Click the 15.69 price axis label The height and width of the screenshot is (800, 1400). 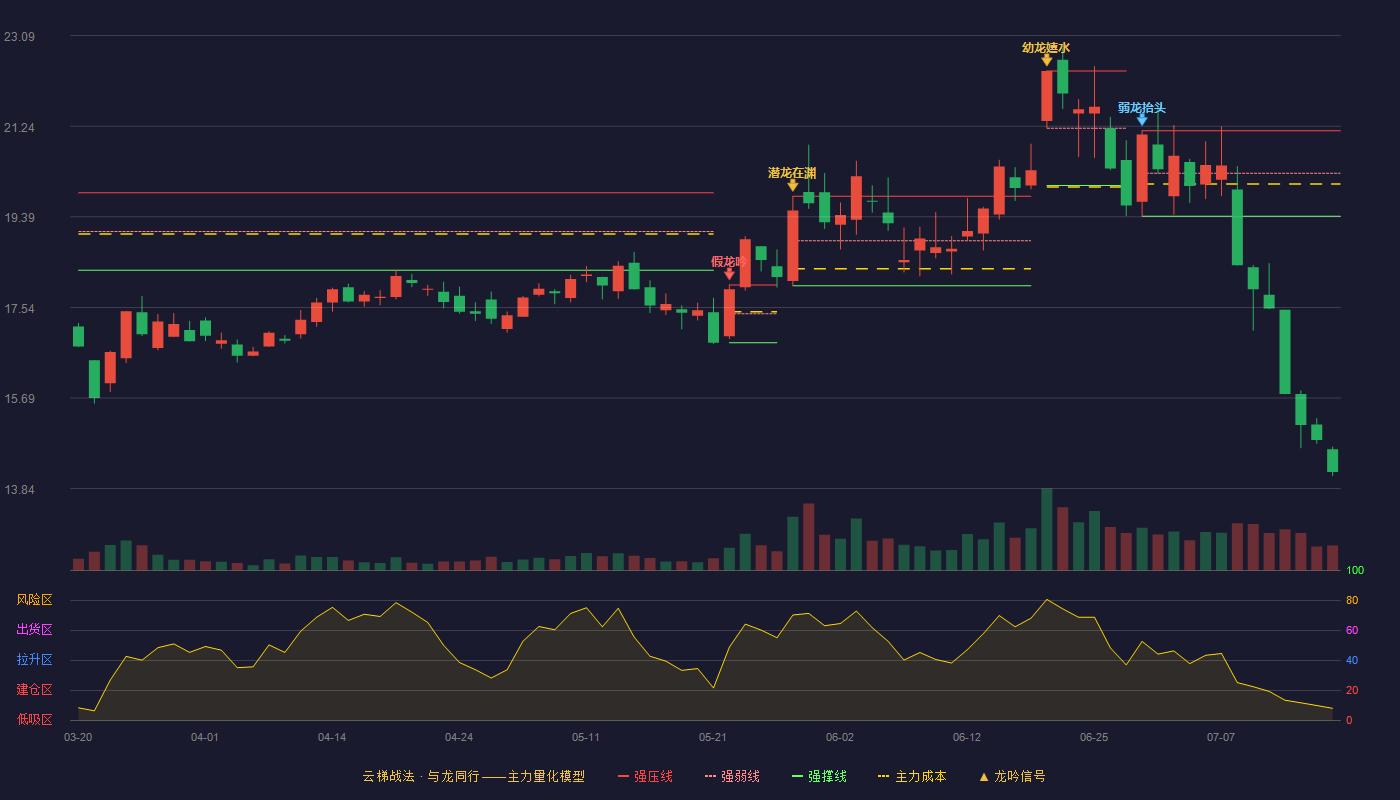[x=19, y=399]
